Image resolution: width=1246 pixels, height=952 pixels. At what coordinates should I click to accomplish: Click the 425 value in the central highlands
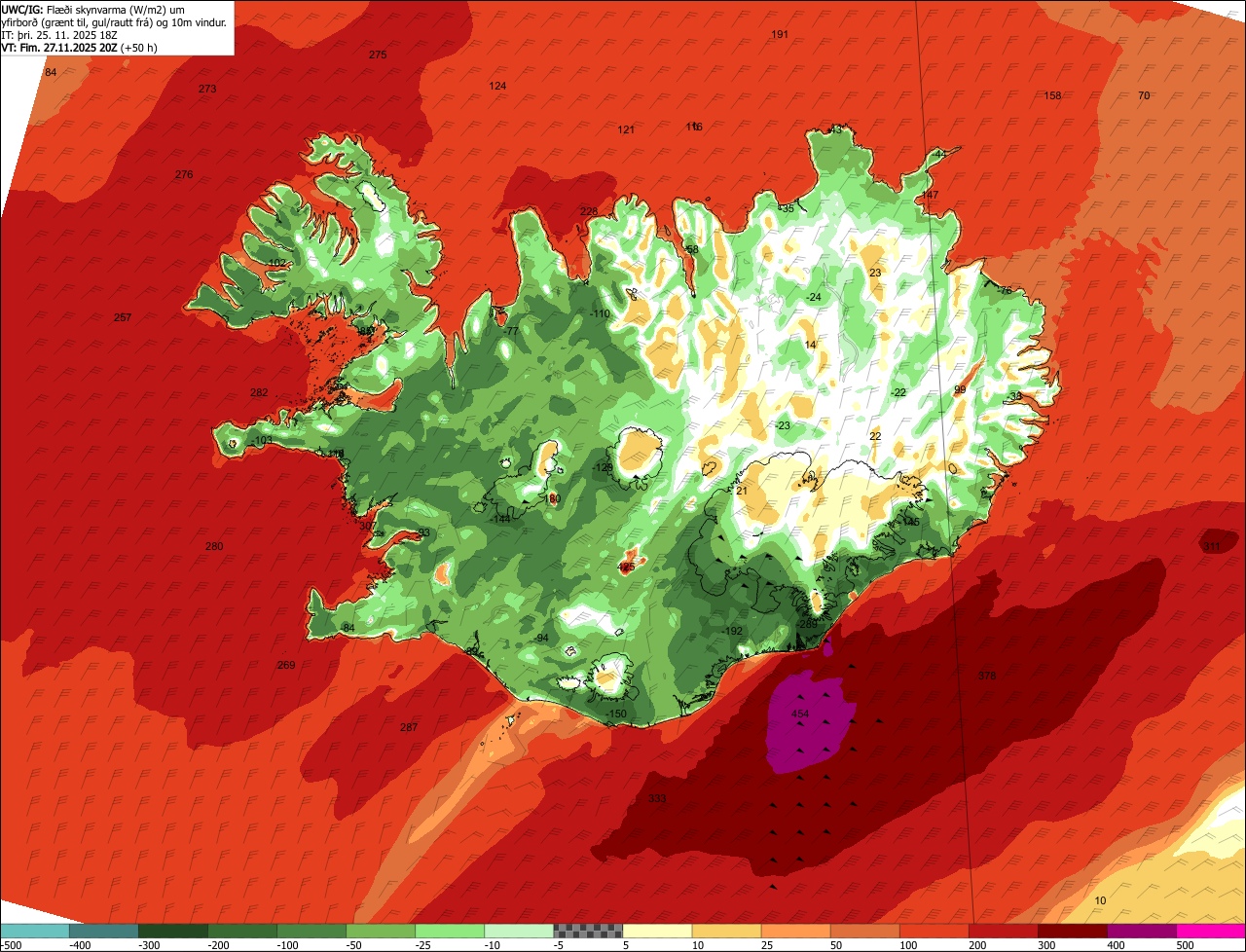point(627,567)
